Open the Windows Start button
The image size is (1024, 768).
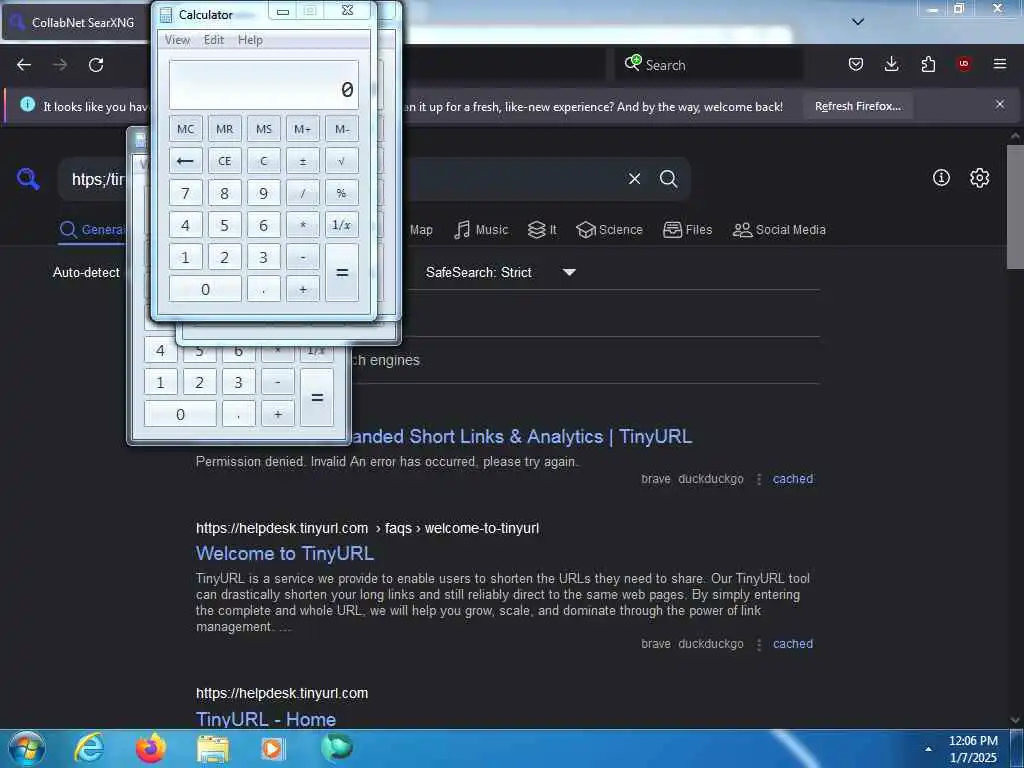click(x=27, y=748)
